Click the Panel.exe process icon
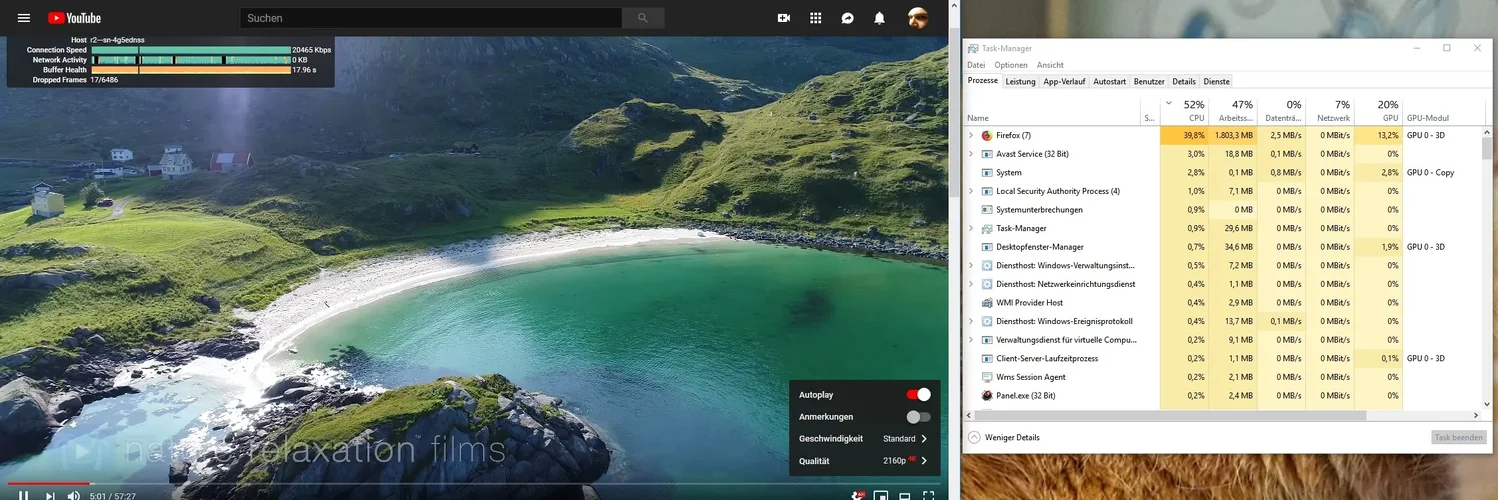The height and width of the screenshot is (500, 1498). (x=987, y=395)
